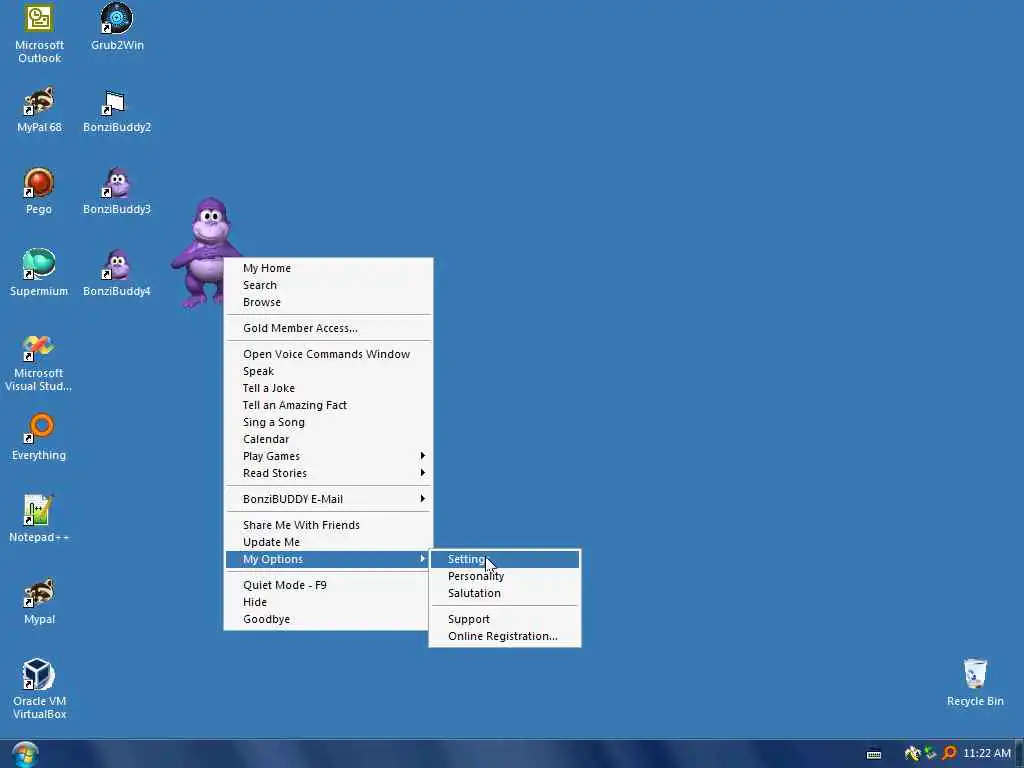Image resolution: width=1024 pixels, height=768 pixels.
Task: Click the BonziBuddy3 desktop shortcut
Action: pos(117,191)
